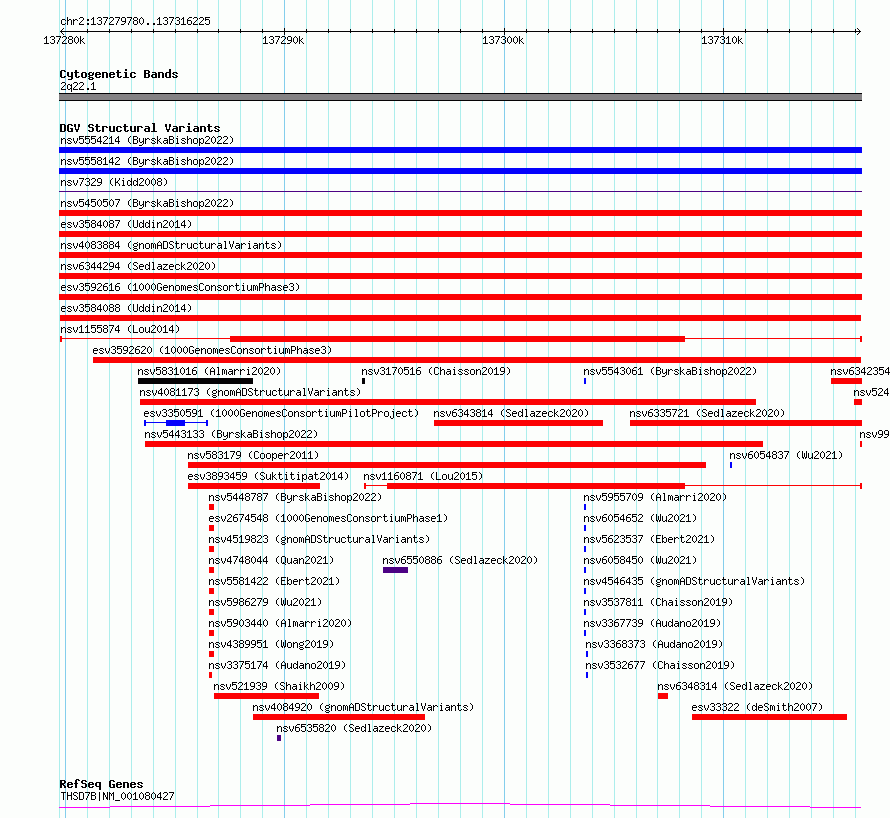Select nsv4519823 (gnomADStructuralVariants) label
The height and width of the screenshot is (818, 890).
[x=319, y=539]
